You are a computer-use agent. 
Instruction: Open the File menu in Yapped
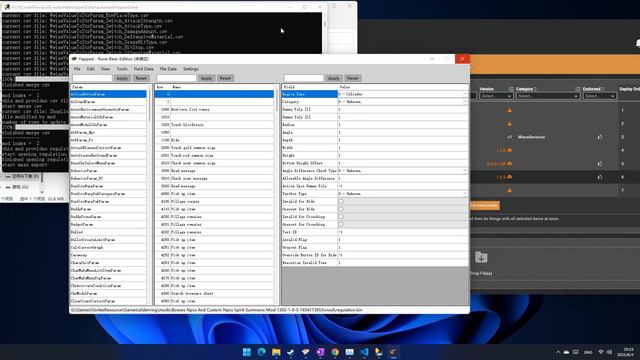(x=77, y=69)
